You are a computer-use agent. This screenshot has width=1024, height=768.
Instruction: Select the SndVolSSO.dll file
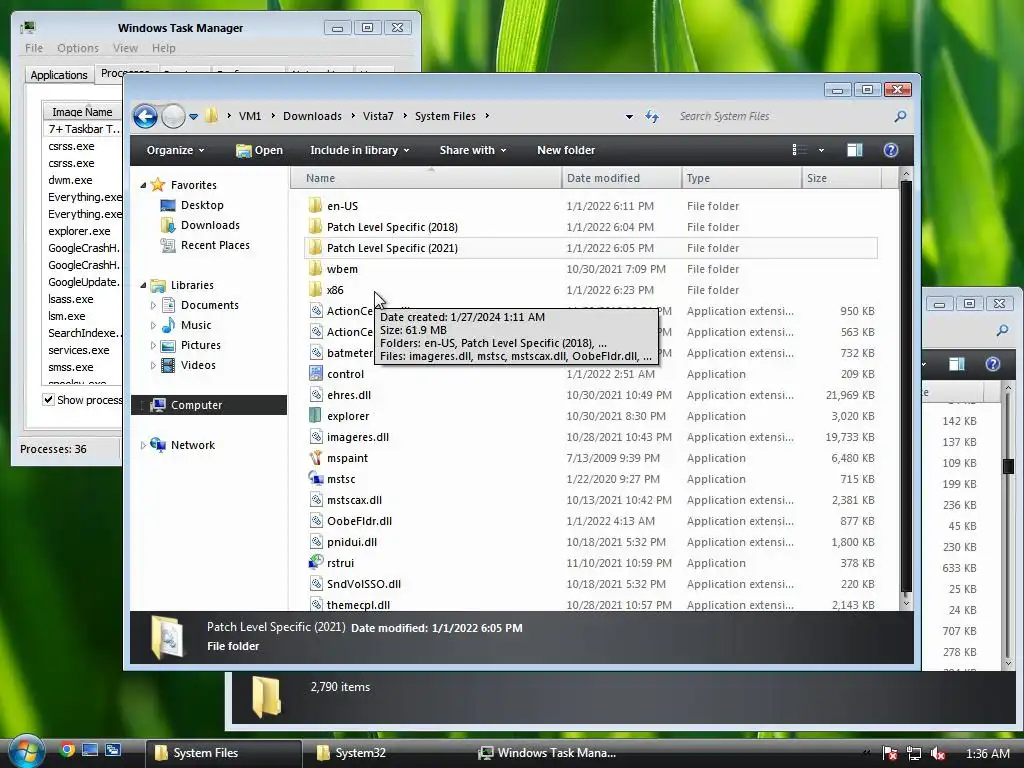[591, 584]
